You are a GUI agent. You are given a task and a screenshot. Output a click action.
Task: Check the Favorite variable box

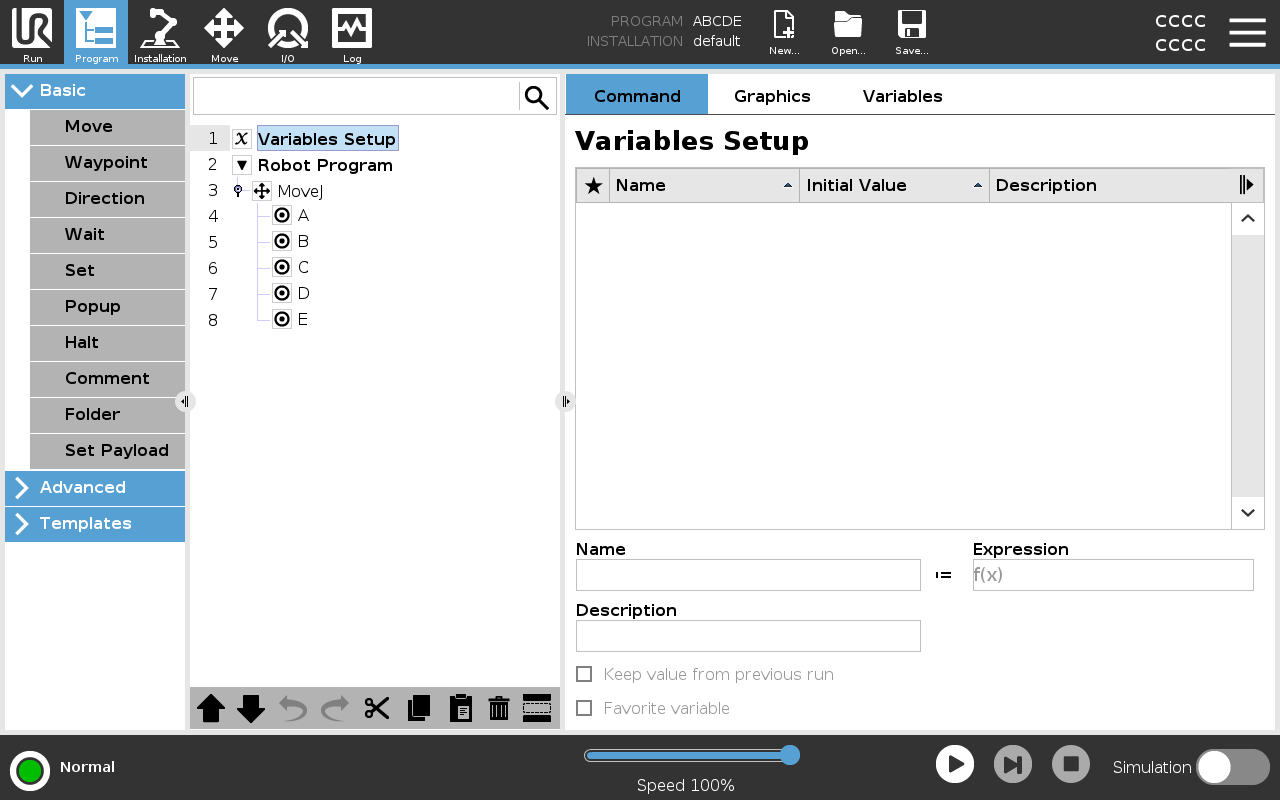click(x=585, y=708)
